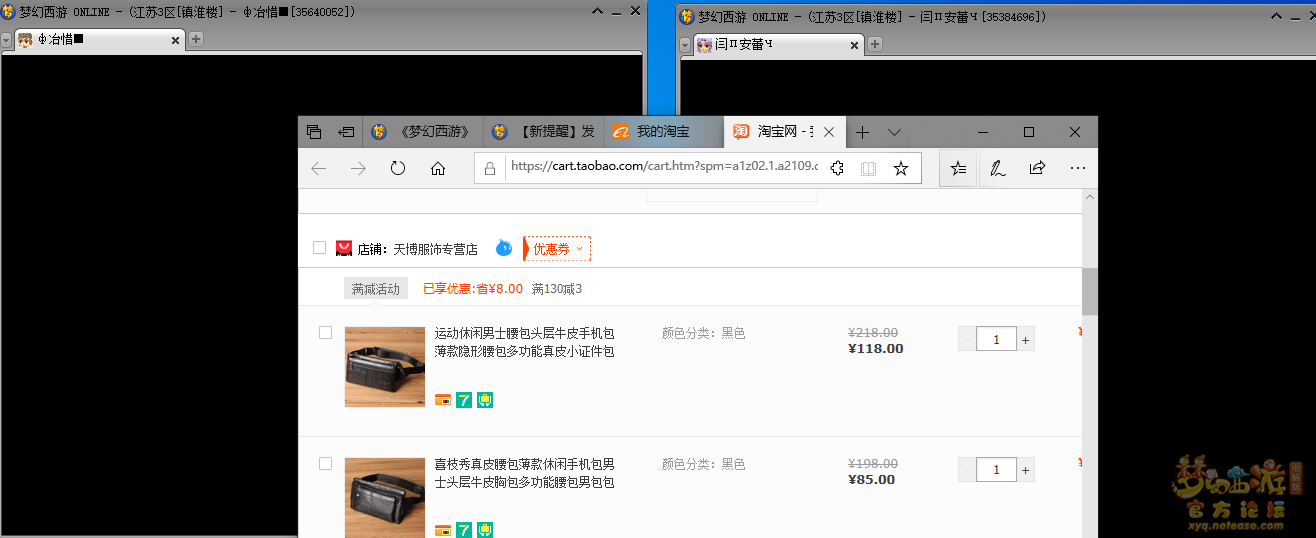The width and height of the screenshot is (1316, 538).
Task: Switch to the 【新提醒】发 browser tab
Action: click(x=543, y=132)
